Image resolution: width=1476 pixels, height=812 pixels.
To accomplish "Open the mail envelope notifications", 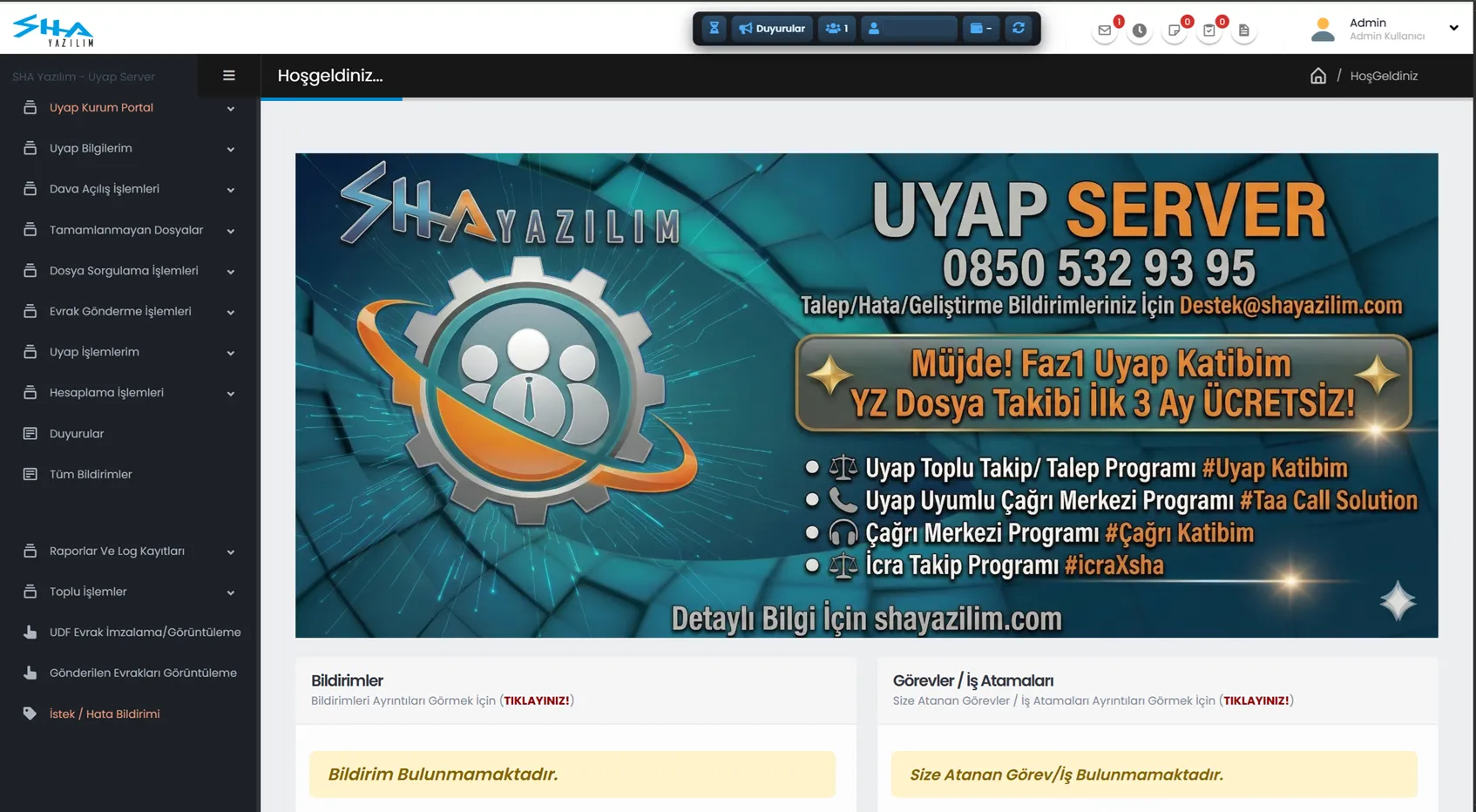I will pos(1105,30).
